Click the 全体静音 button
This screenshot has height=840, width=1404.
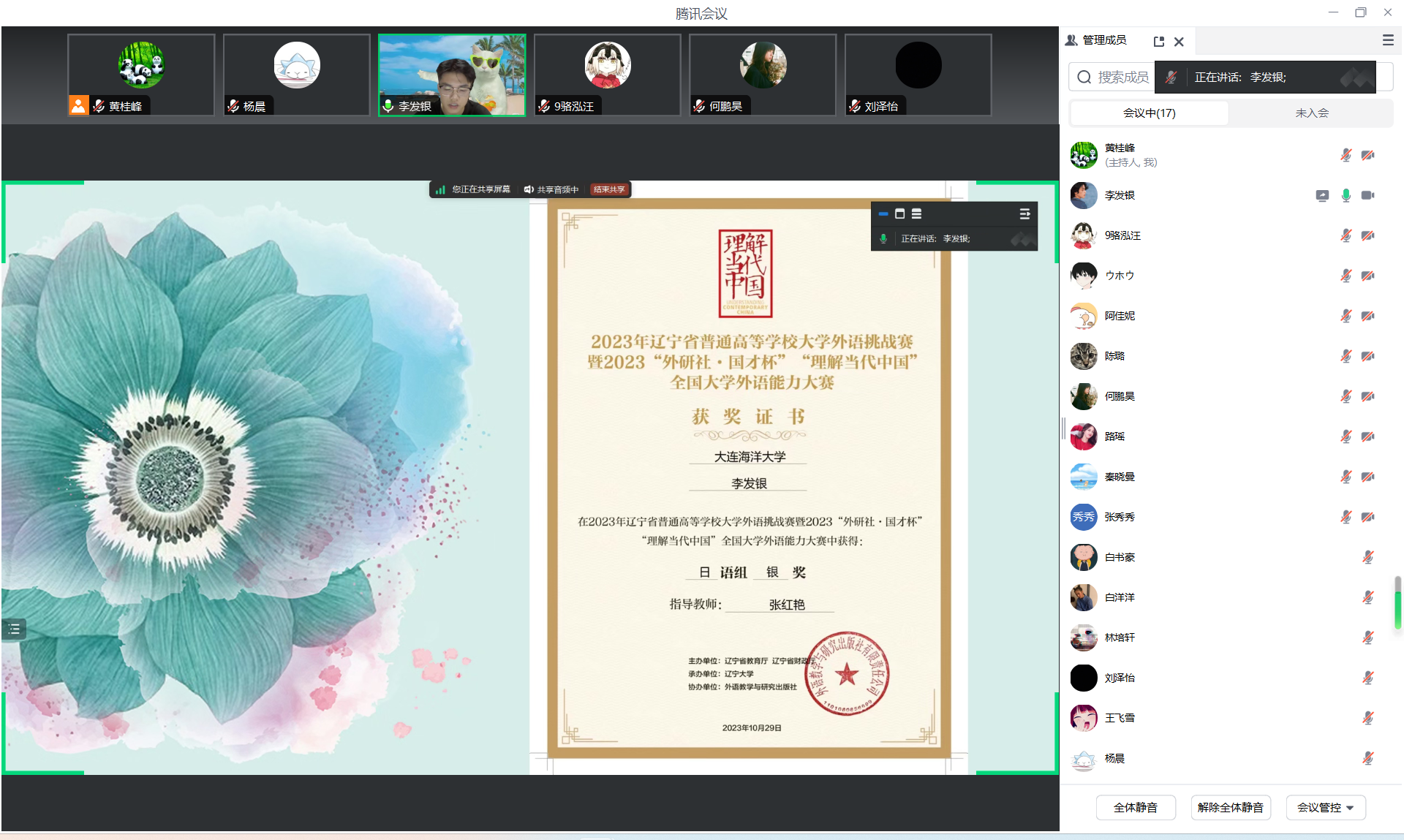[x=1135, y=807]
